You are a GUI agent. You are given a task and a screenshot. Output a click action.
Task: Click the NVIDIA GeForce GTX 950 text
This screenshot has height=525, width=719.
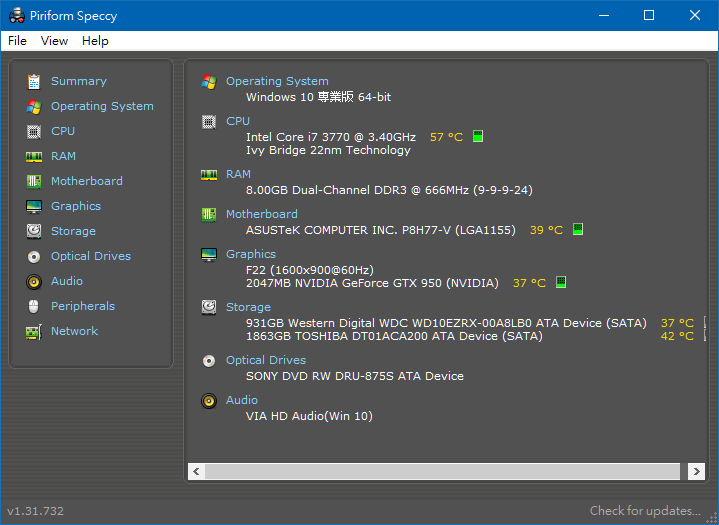[372, 283]
